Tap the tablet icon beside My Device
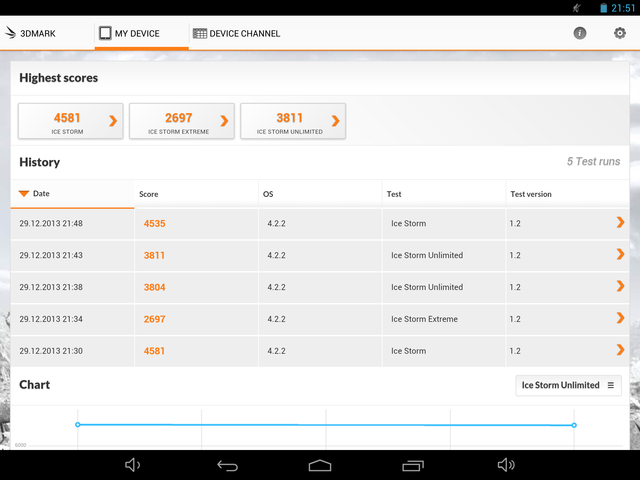Screen dimensions: 640x480 tap(105, 33)
